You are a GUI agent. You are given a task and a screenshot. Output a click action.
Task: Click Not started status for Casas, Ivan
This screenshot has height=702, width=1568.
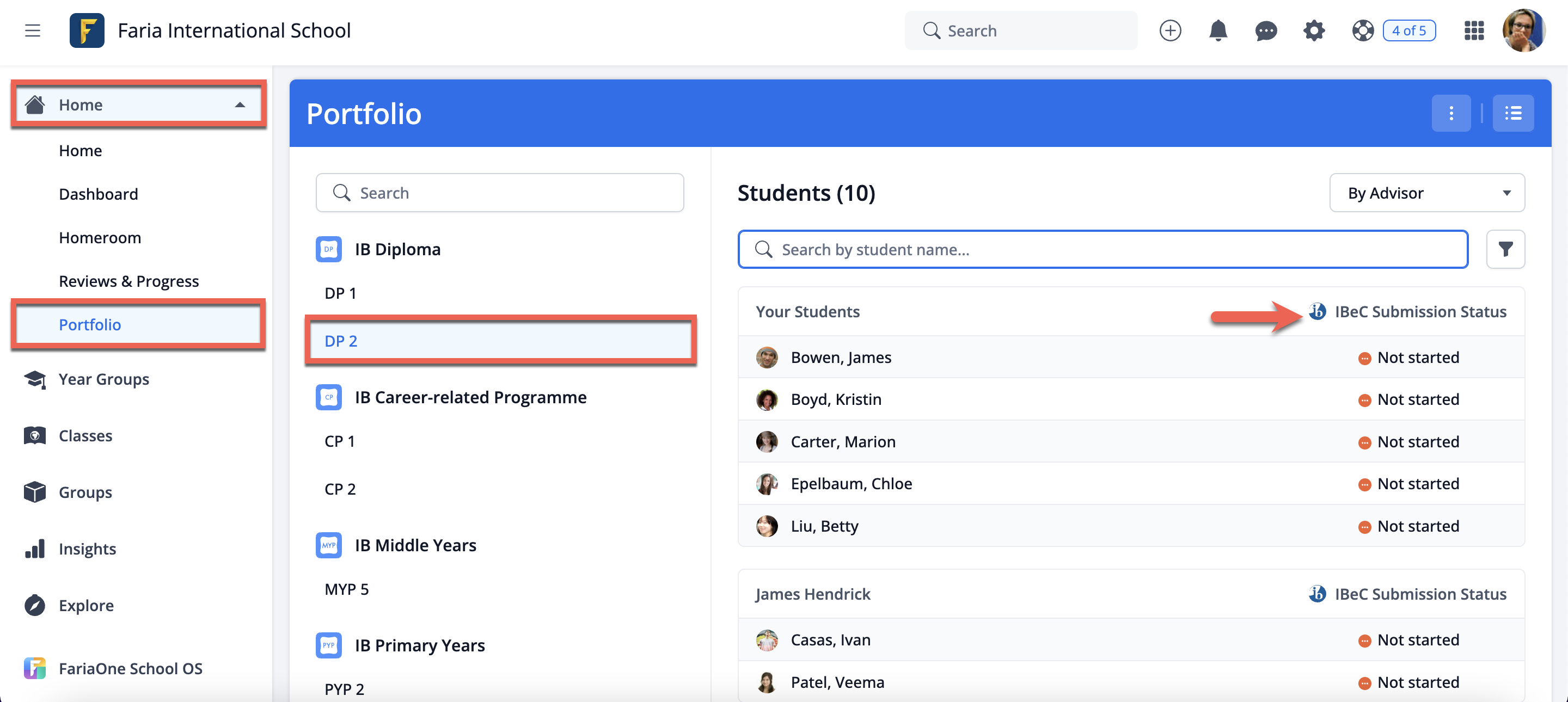1408,640
